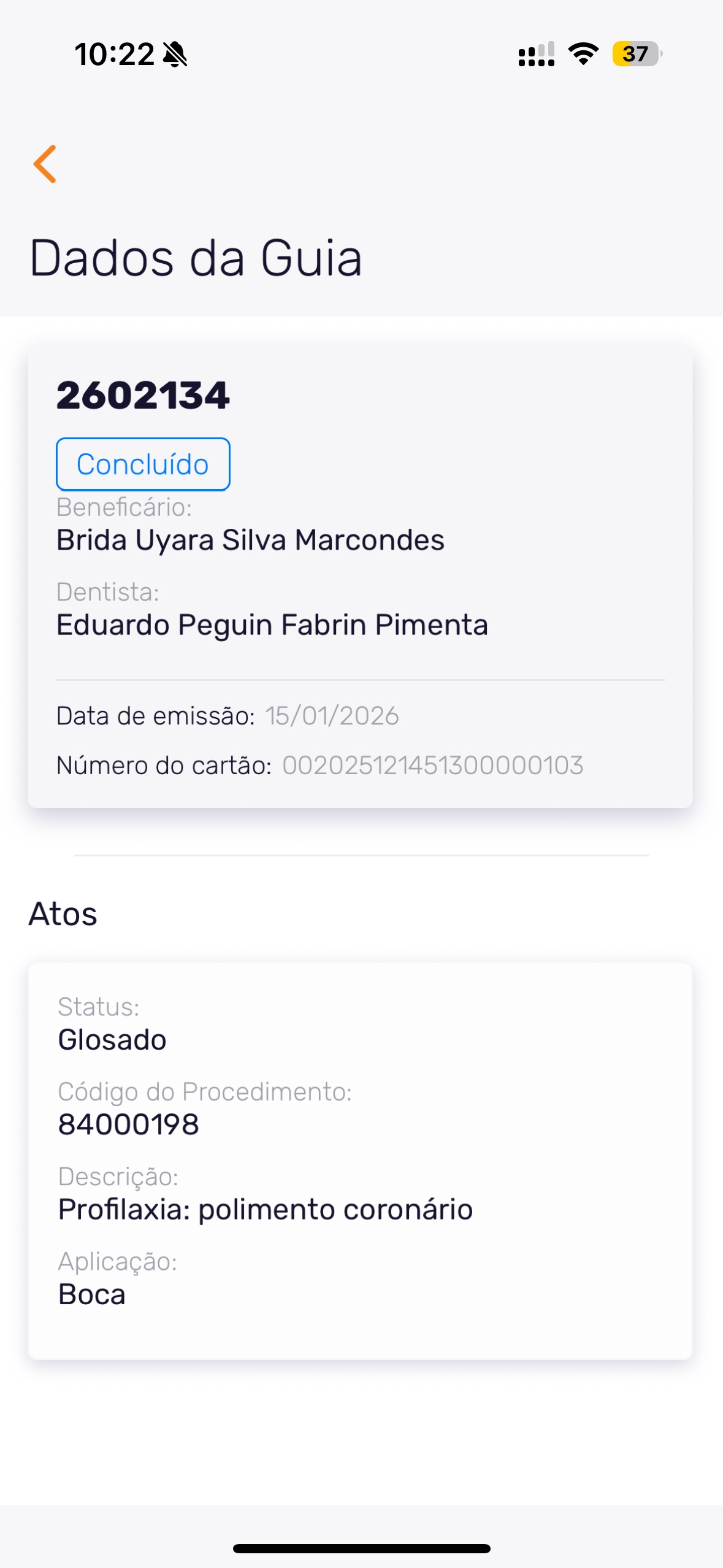Screen dimensions: 723x1568
Task: Tap the Dados da Guia title
Action: (x=196, y=258)
